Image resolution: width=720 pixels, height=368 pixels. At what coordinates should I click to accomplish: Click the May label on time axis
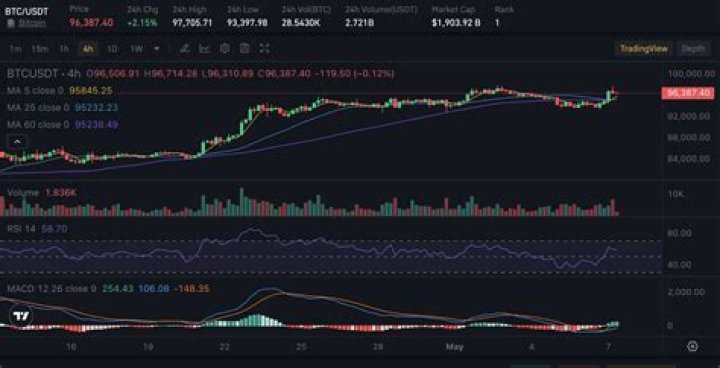coord(456,346)
